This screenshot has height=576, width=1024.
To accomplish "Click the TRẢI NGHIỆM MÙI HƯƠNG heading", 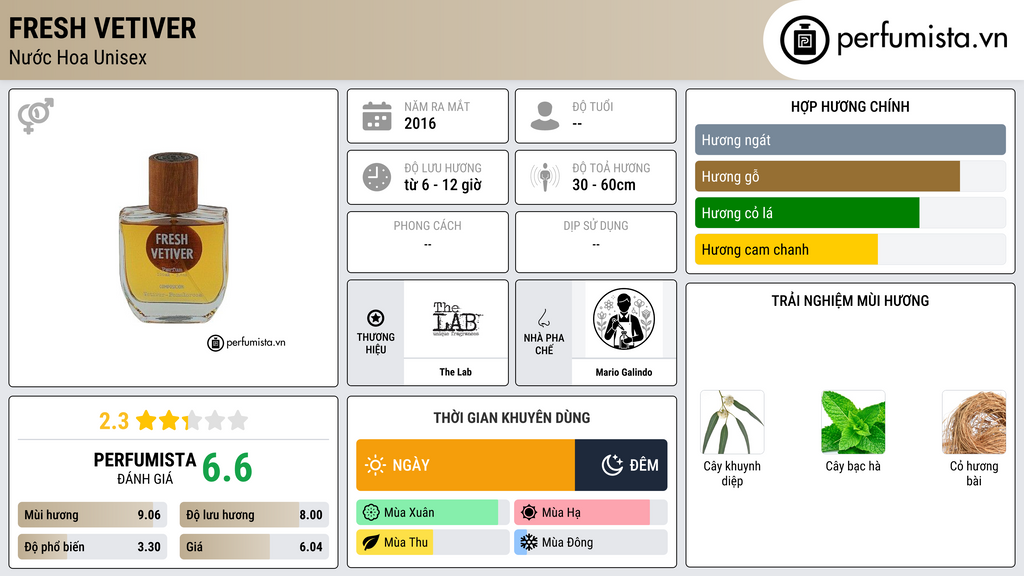I will click(850, 301).
